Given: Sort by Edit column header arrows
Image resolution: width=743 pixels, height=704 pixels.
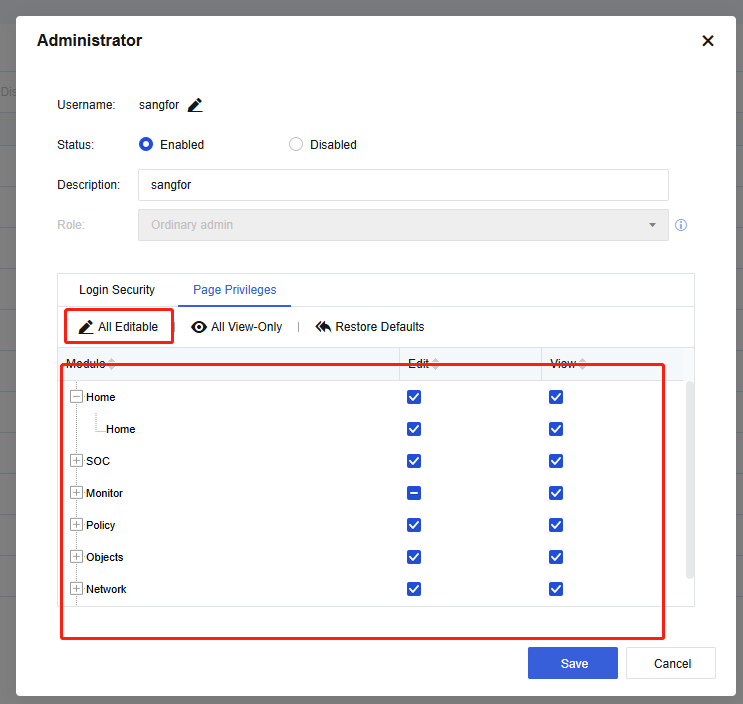Looking at the screenshot, I should (x=436, y=364).
